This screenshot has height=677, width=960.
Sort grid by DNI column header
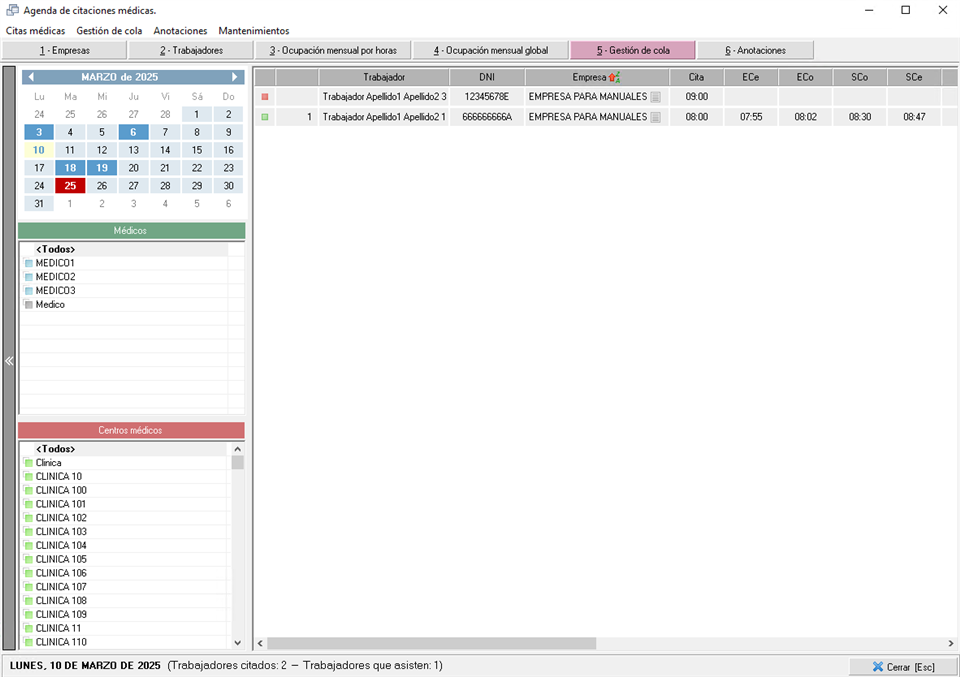[487, 77]
